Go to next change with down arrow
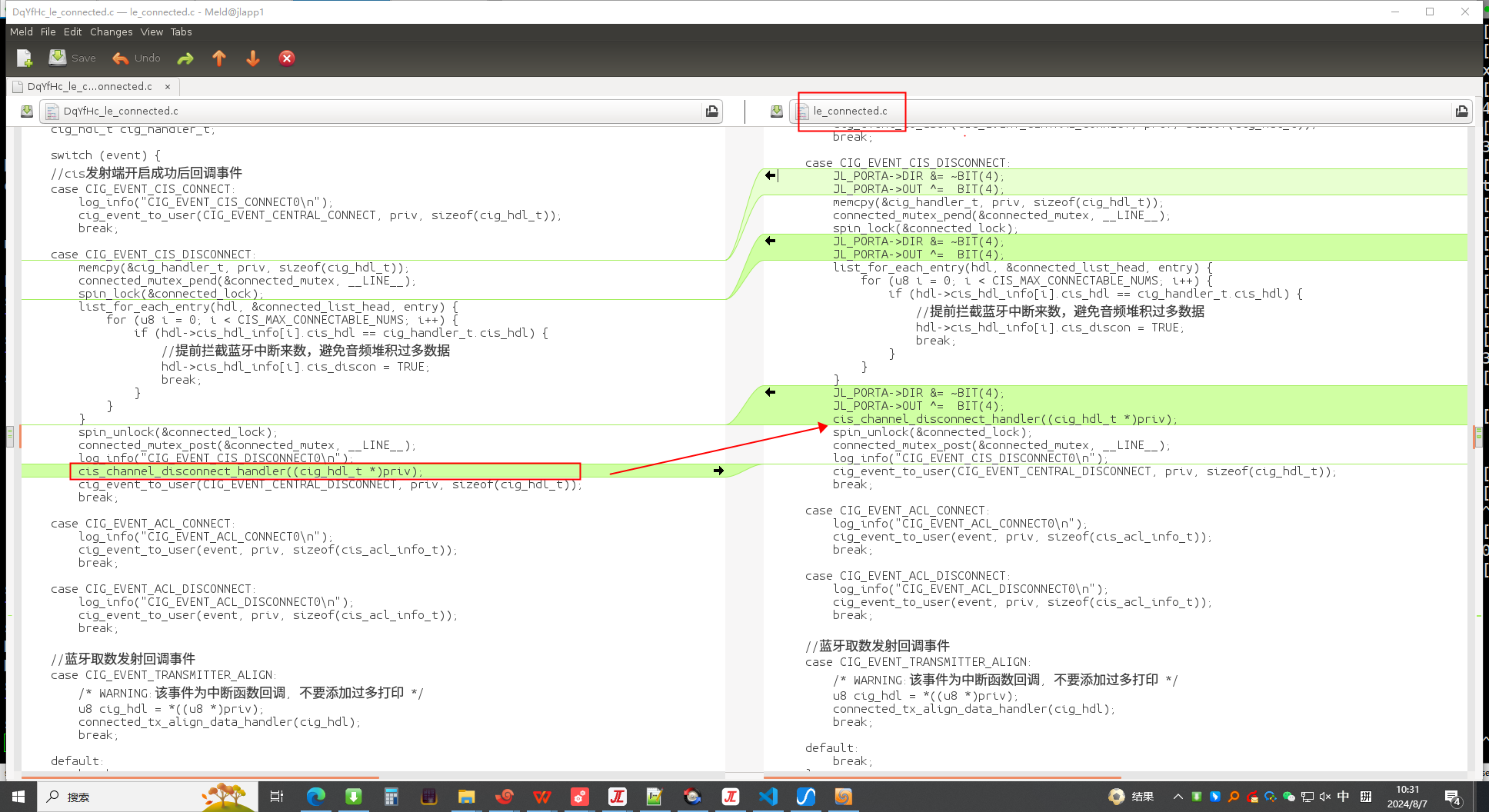The image size is (1489, 812). tap(253, 58)
